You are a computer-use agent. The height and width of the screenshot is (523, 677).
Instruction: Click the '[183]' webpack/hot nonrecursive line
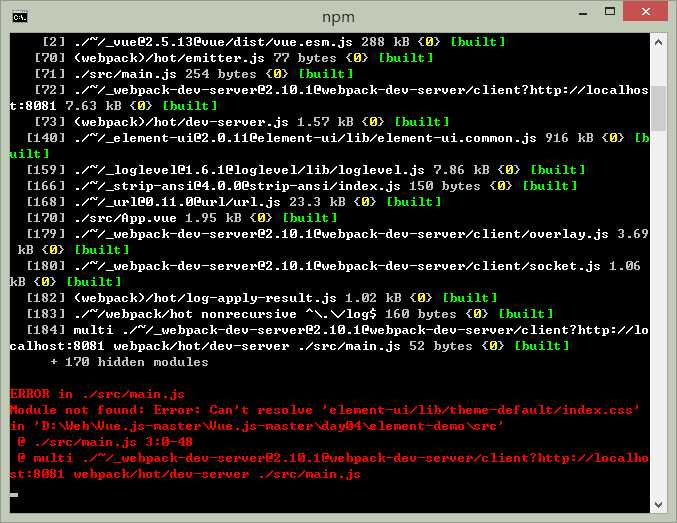point(289,314)
